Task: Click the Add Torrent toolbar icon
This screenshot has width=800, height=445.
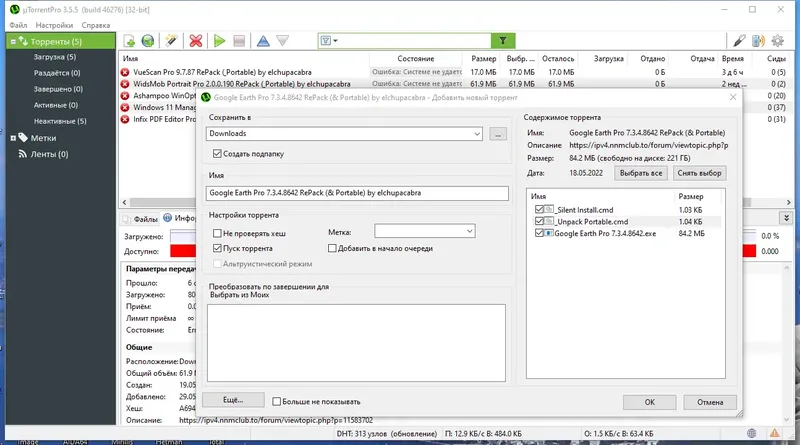Action: point(129,41)
